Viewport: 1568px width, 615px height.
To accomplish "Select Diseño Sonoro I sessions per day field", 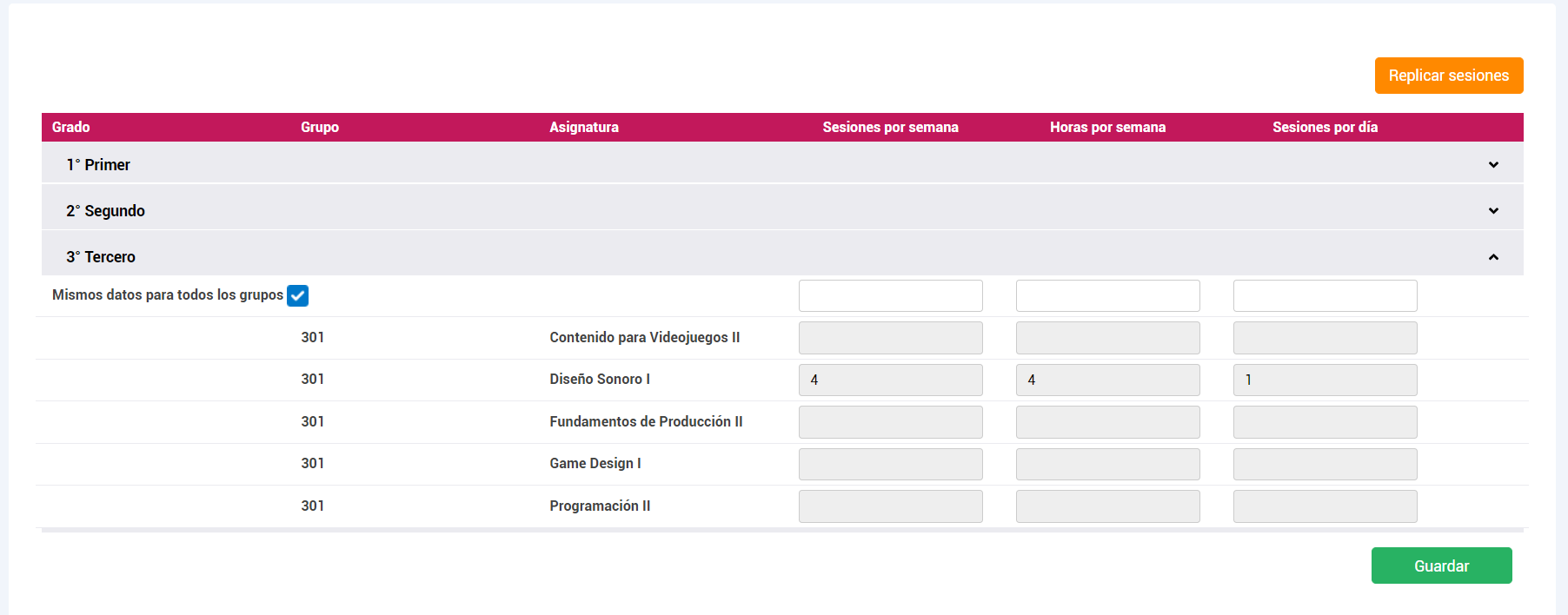I will click(1325, 380).
